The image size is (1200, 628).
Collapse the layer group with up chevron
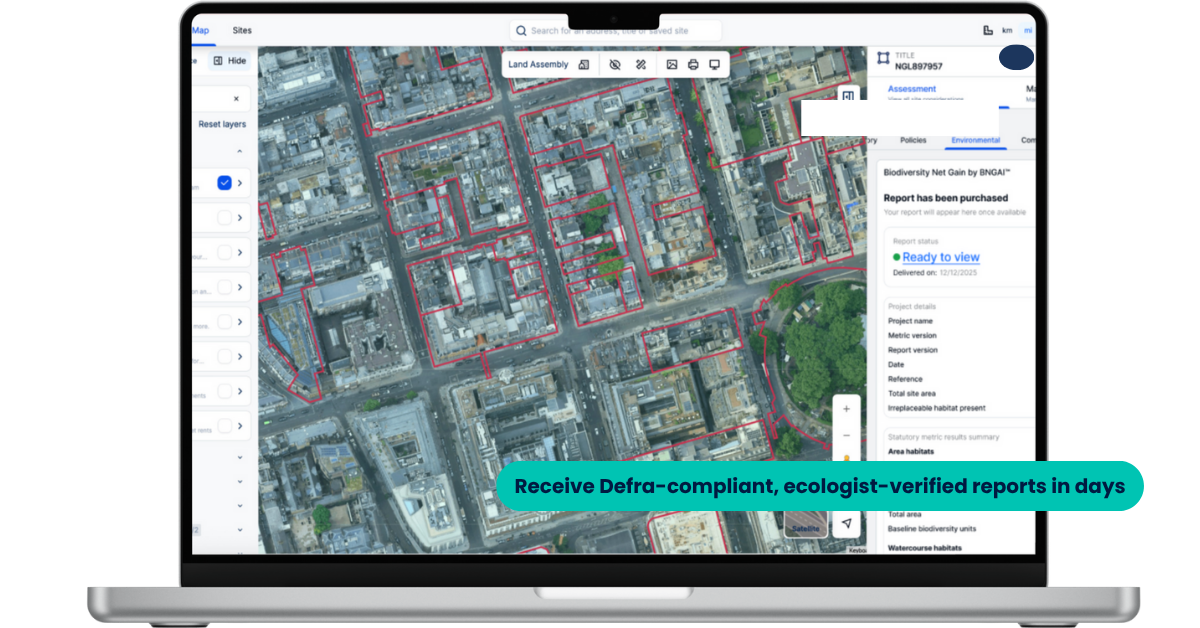[239, 152]
